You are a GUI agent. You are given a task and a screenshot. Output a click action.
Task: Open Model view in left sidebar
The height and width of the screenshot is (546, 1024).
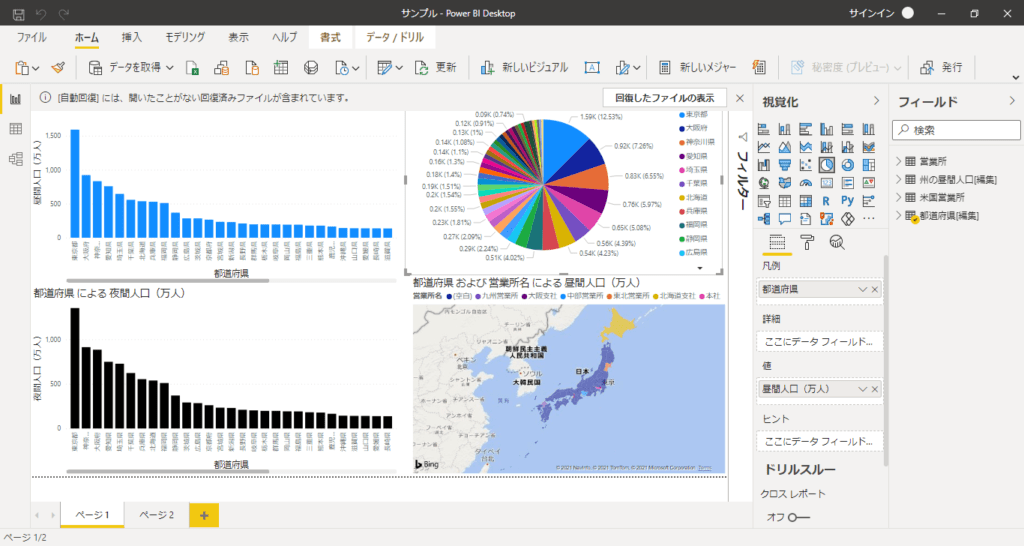click(x=16, y=158)
